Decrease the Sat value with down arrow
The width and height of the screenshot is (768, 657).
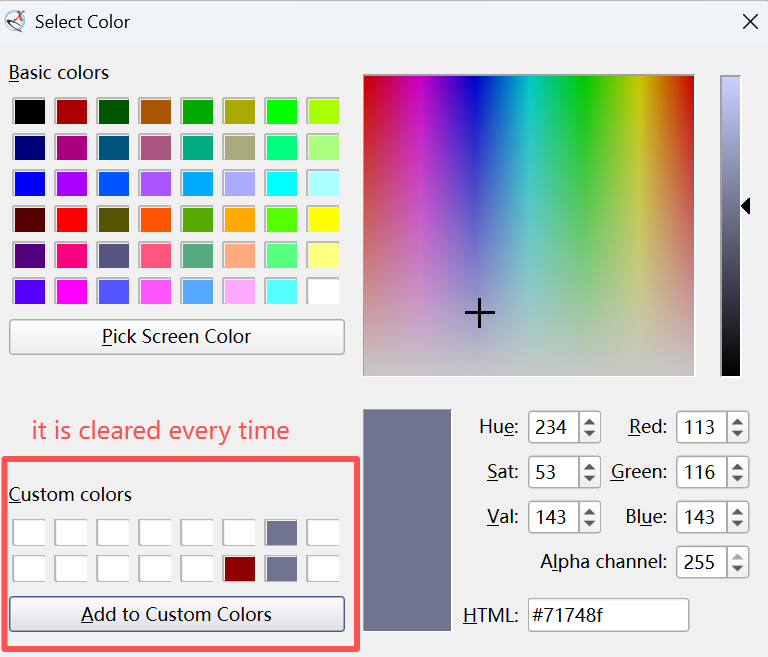coord(590,479)
